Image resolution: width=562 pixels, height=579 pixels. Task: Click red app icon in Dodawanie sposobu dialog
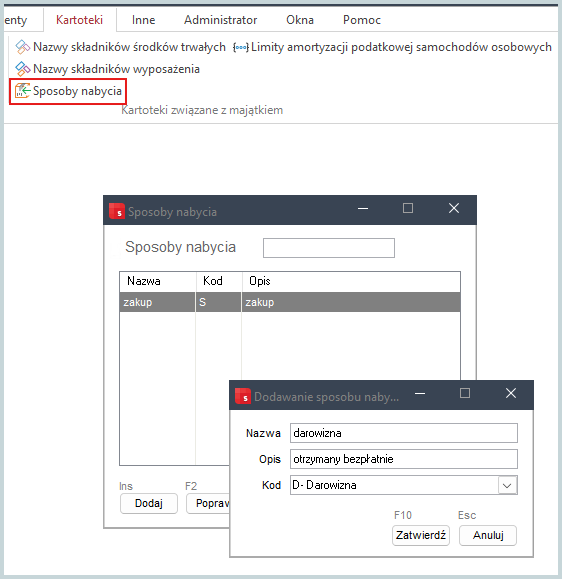click(243, 396)
